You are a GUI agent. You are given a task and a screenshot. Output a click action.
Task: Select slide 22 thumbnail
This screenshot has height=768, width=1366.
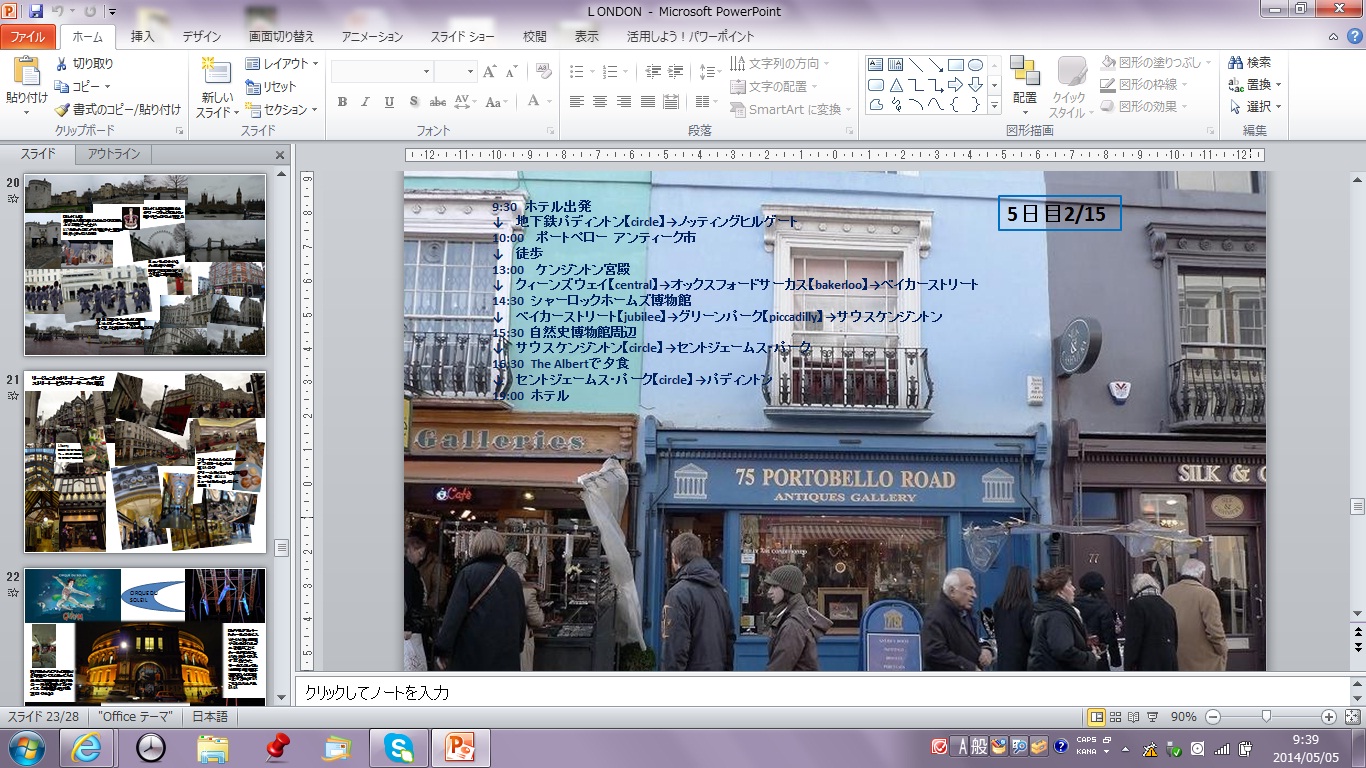(x=145, y=636)
